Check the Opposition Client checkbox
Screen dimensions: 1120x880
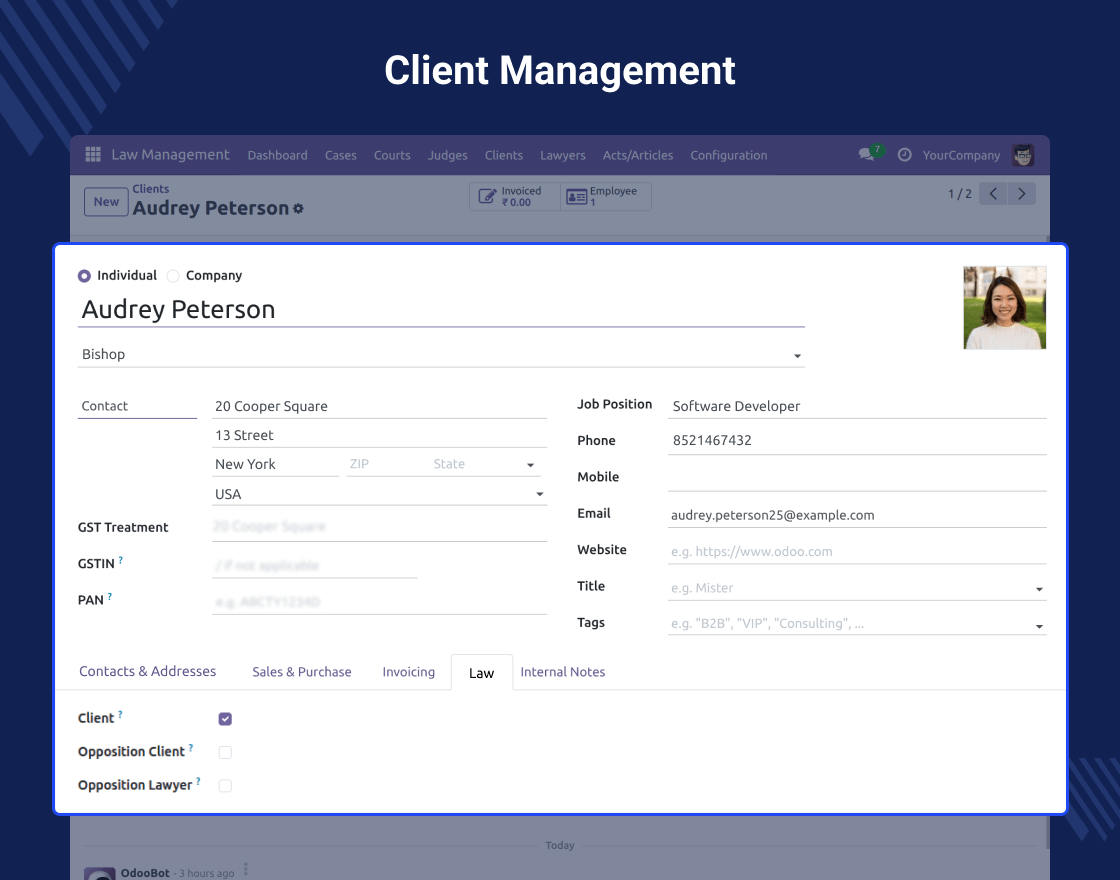pyautogui.click(x=225, y=752)
